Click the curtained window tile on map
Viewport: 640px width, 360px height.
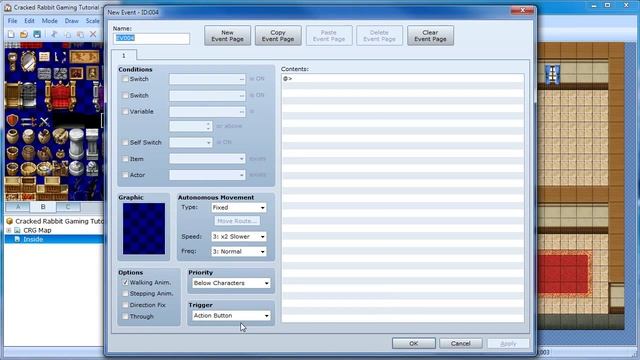(552, 74)
